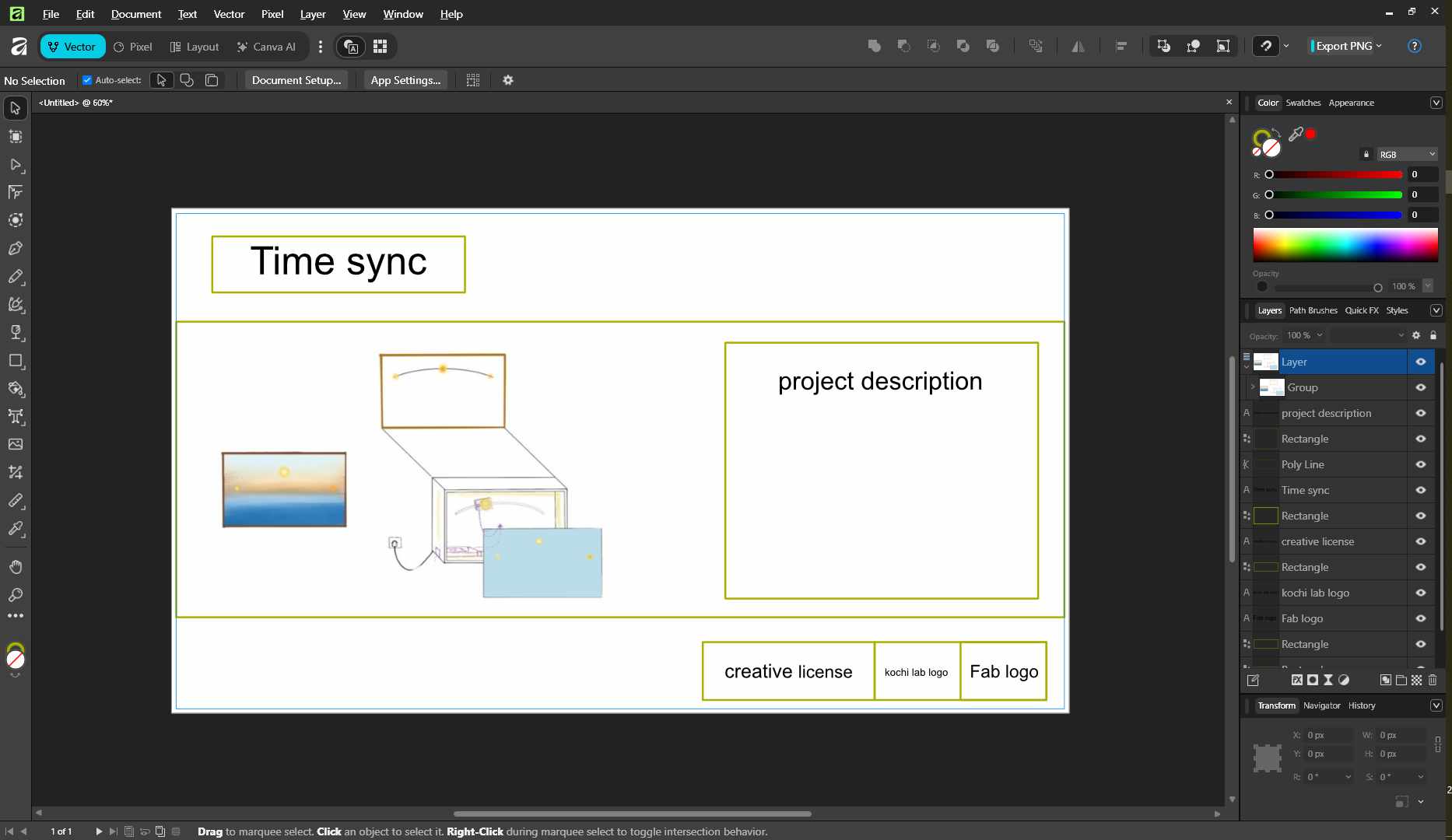Open the Vector menu

click(229, 14)
